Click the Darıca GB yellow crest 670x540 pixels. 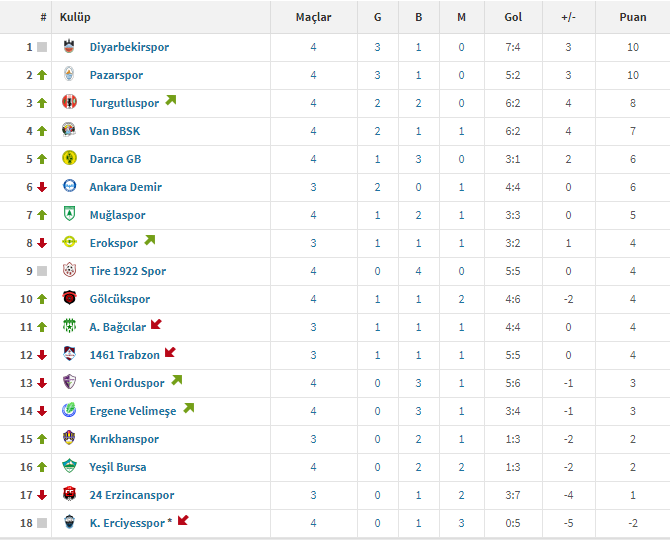click(x=69, y=158)
